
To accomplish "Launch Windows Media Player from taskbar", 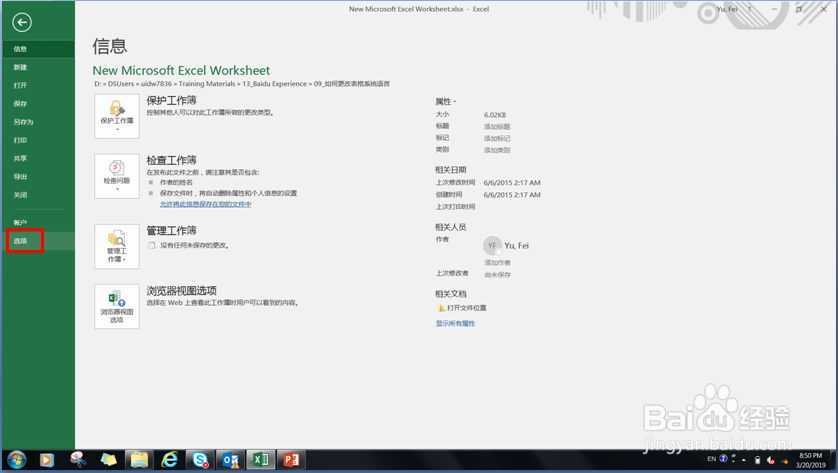I will pos(47,460).
